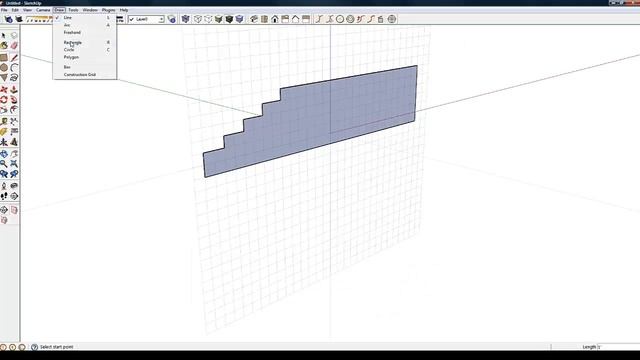Viewport: 640px width, 360px height.
Task: Set camera to Front view house icon
Action: (x=275, y=19)
